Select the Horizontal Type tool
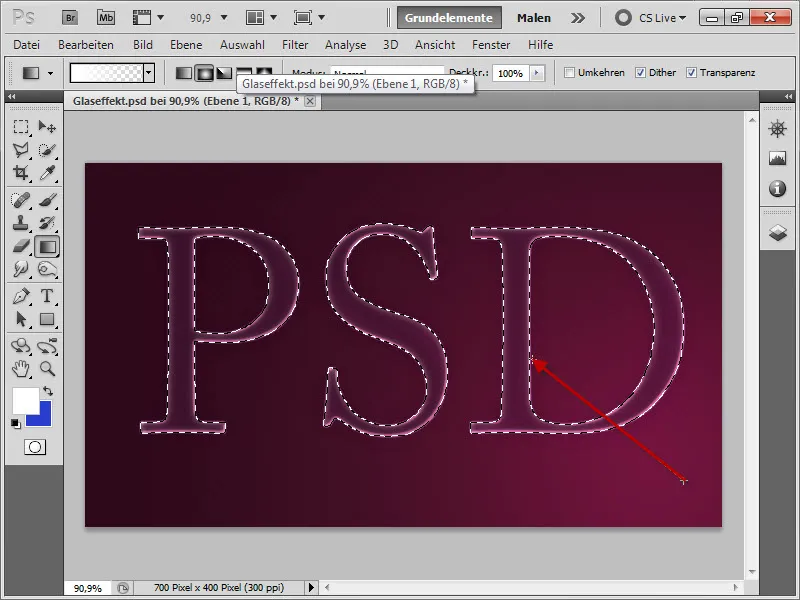Image resolution: width=800 pixels, height=600 pixels. 47,296
